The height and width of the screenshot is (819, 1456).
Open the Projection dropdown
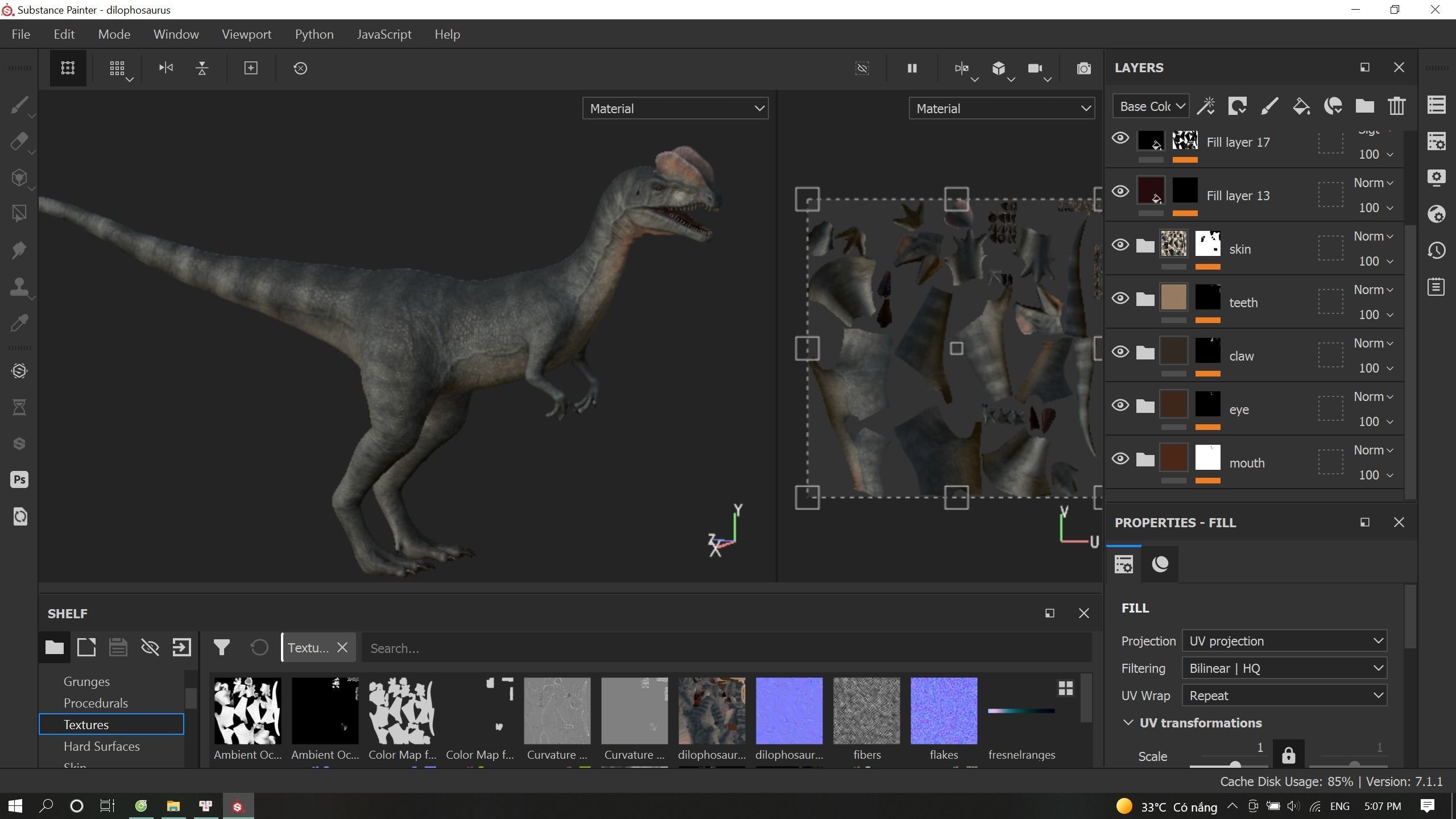tap(1284, 641)
